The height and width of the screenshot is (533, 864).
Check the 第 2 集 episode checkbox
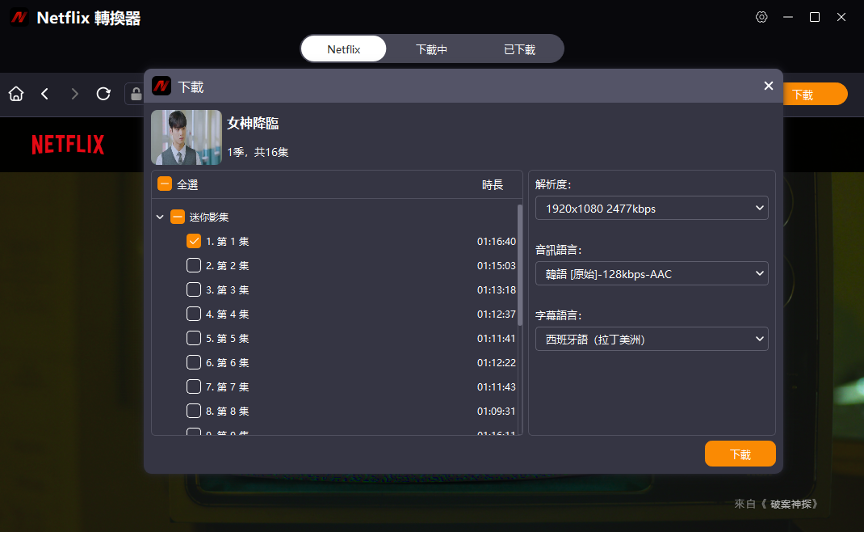click(194, 265)
